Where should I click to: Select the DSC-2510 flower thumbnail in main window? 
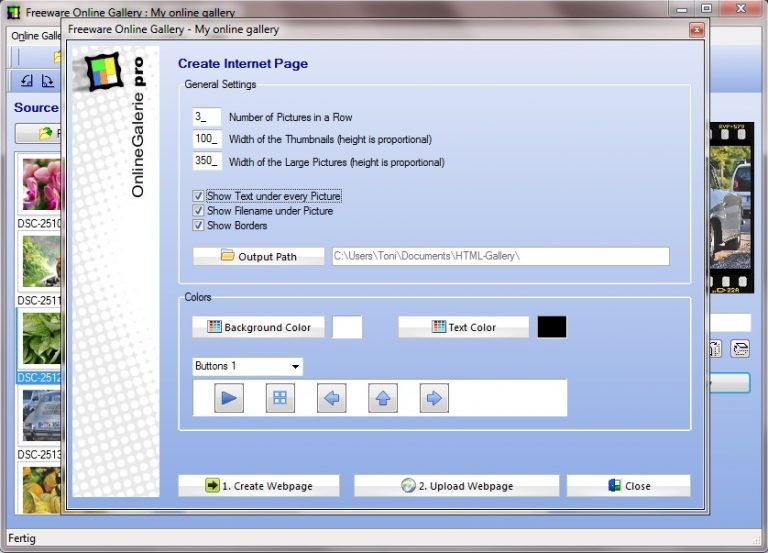pyautogui.click(x=41, y=185)
